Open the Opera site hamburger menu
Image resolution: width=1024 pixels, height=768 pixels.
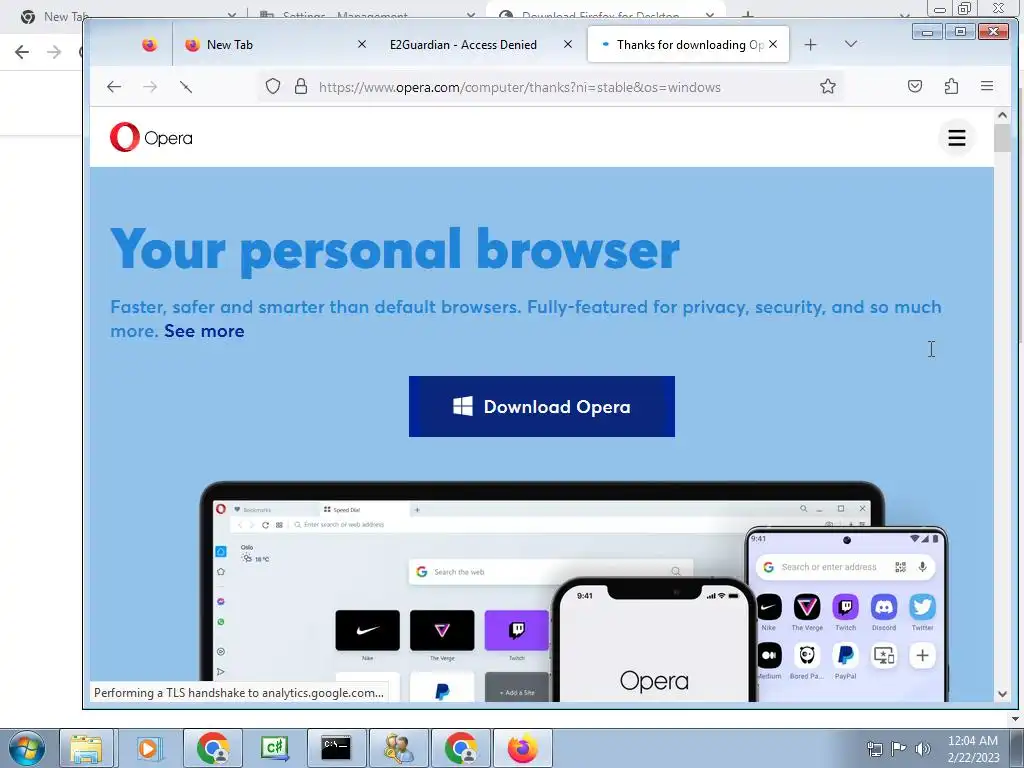click(957, 138)
